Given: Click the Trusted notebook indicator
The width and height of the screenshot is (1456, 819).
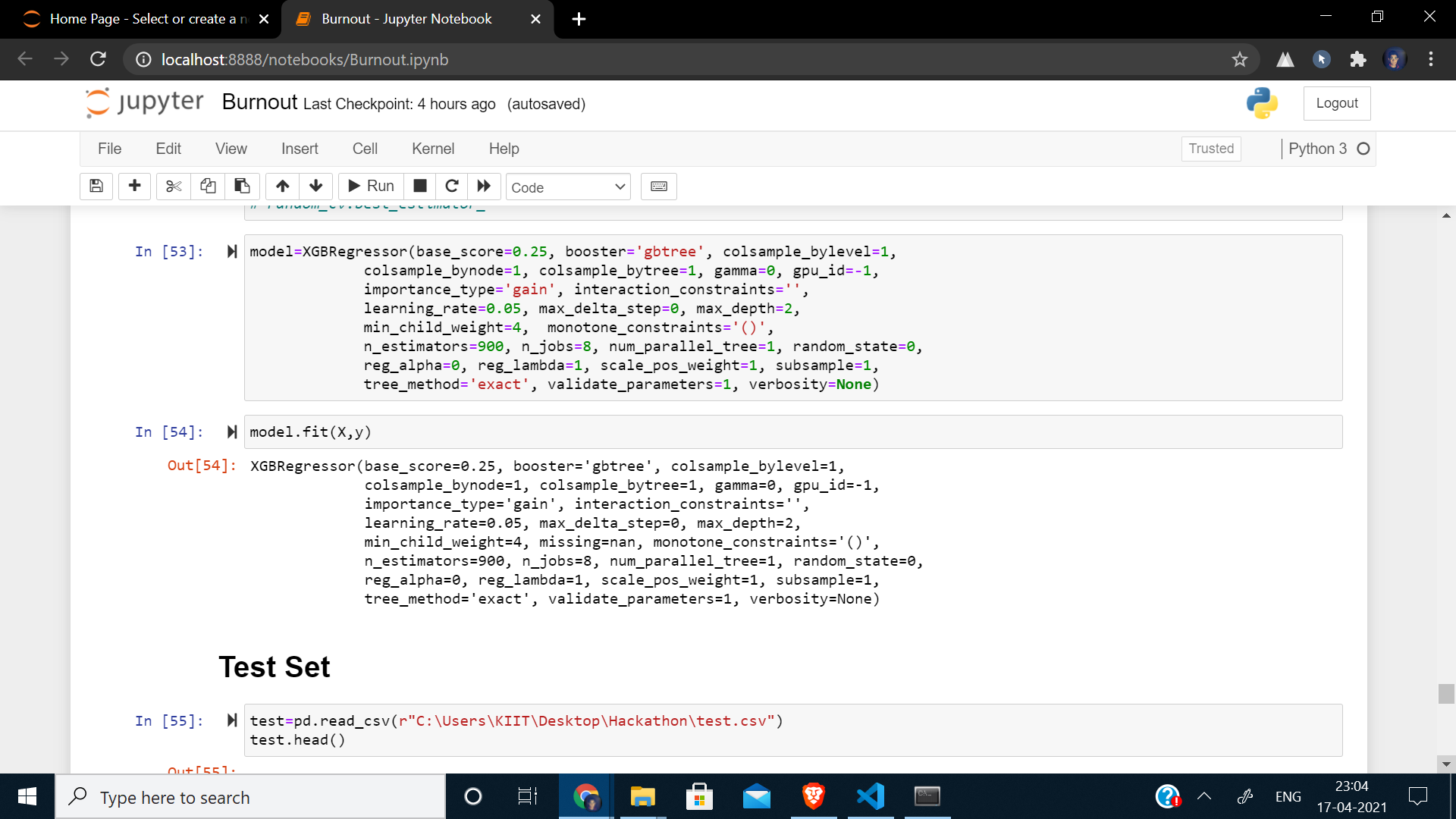Looking at the screenshot, I should pos(1210,149).
